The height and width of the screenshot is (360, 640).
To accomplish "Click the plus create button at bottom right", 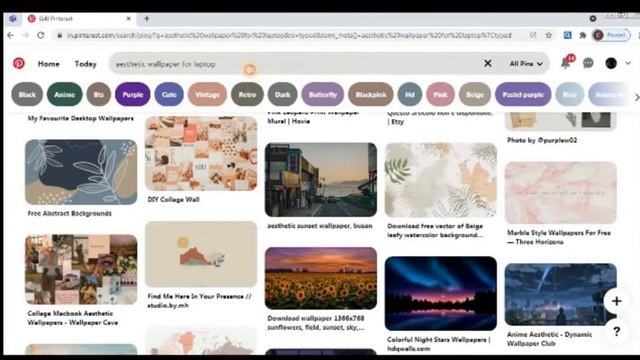I will [617, 301].
